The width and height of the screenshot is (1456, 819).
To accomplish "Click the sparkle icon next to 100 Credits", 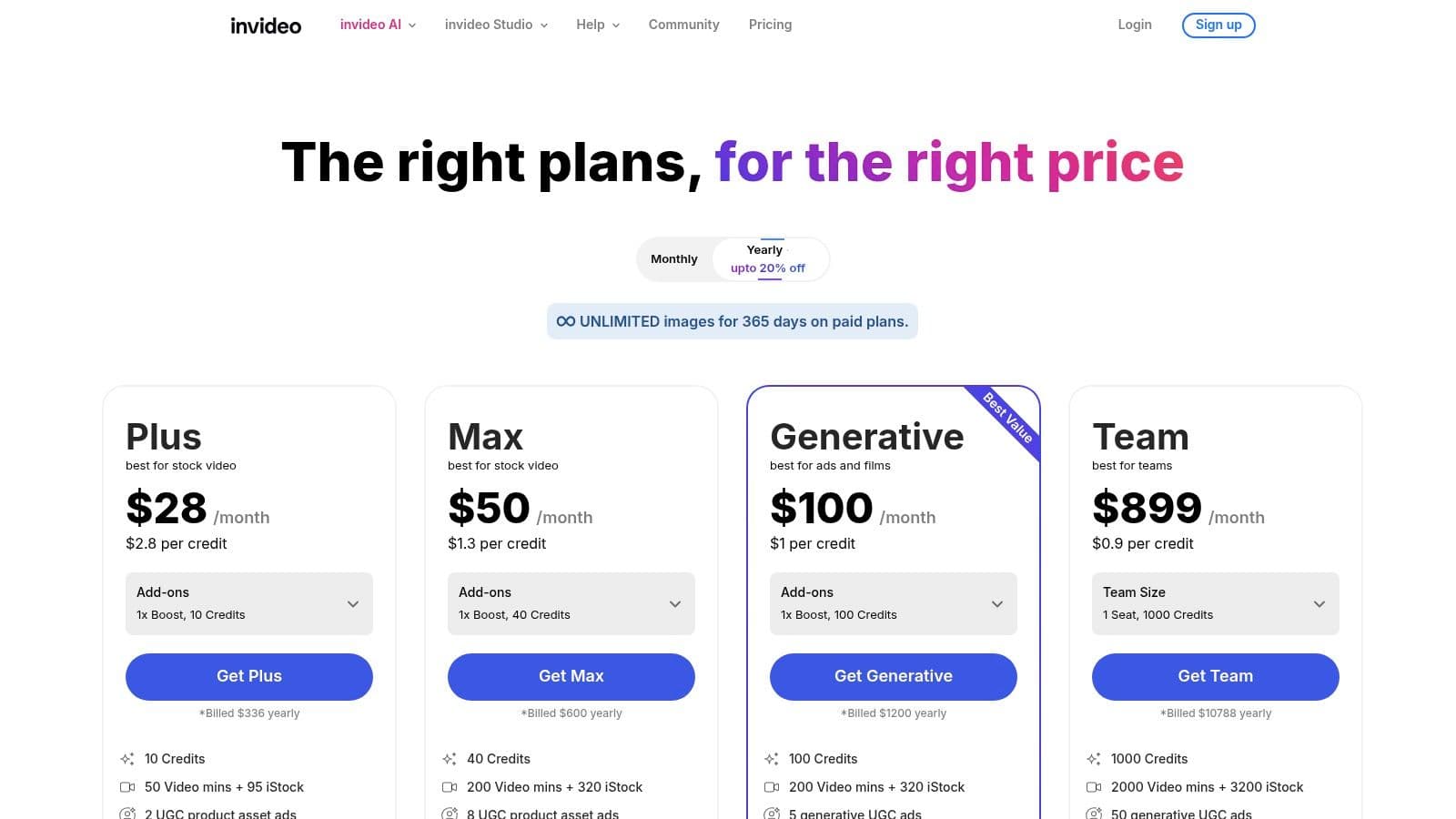I will tap(773, 758).
